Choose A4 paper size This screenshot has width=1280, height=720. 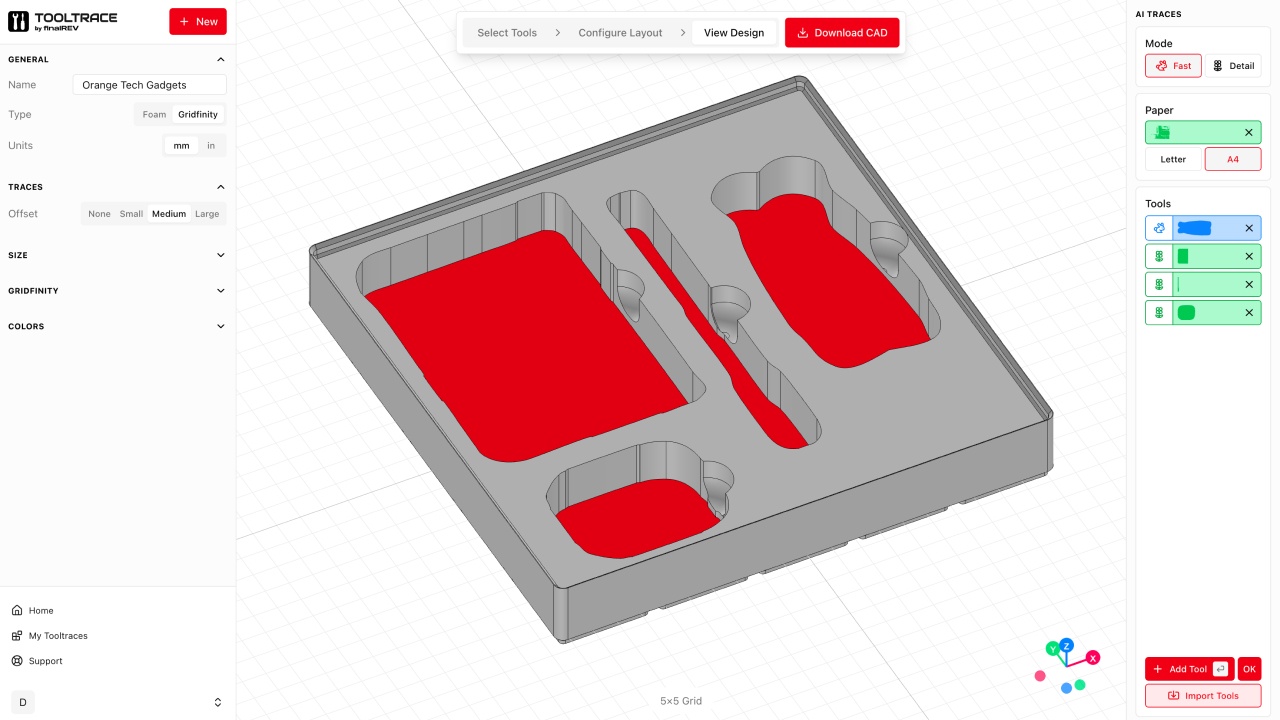click(1233, 159)
